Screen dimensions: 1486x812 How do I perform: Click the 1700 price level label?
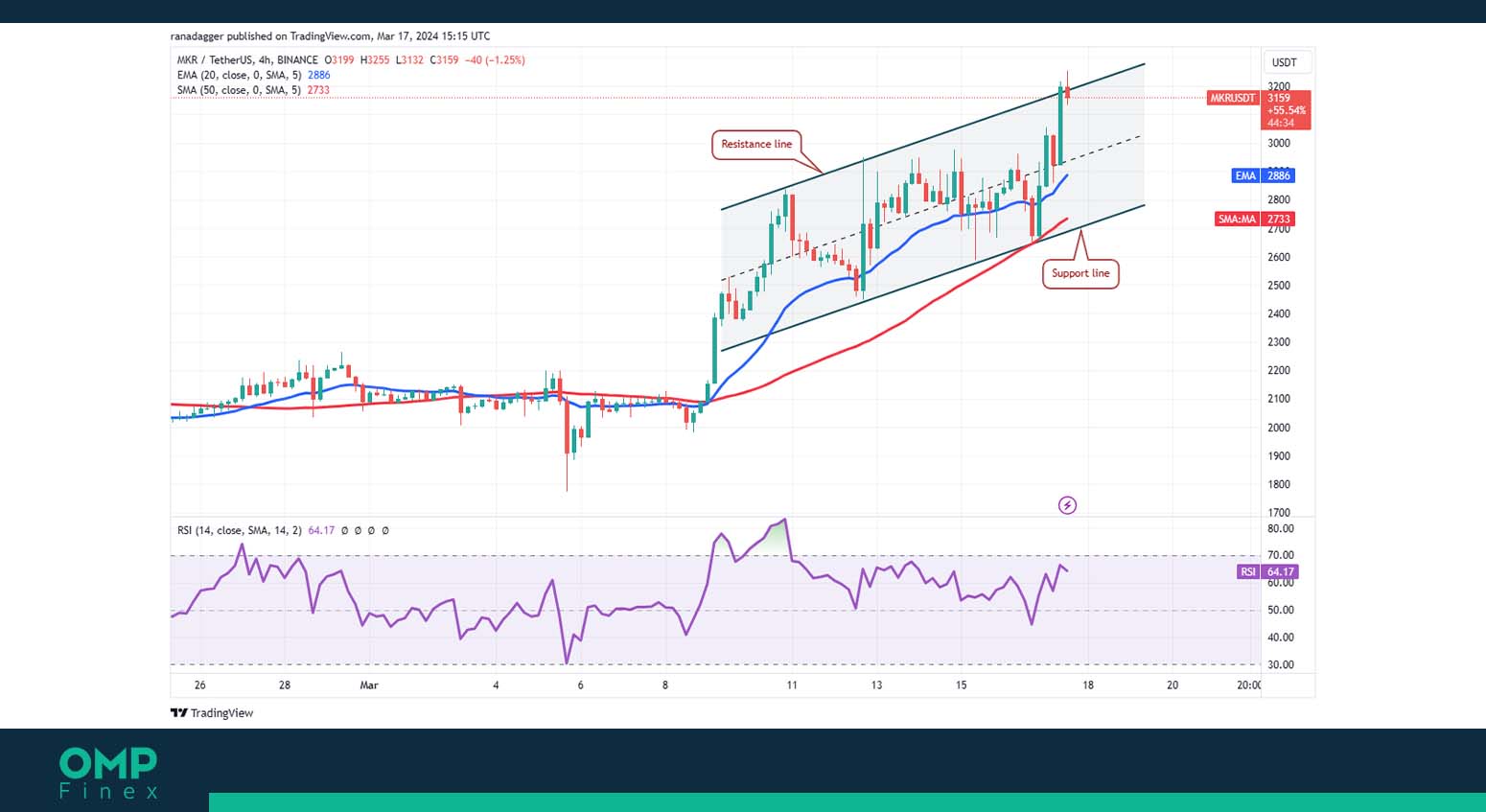pyautogui.click(x=1279, y=512)
